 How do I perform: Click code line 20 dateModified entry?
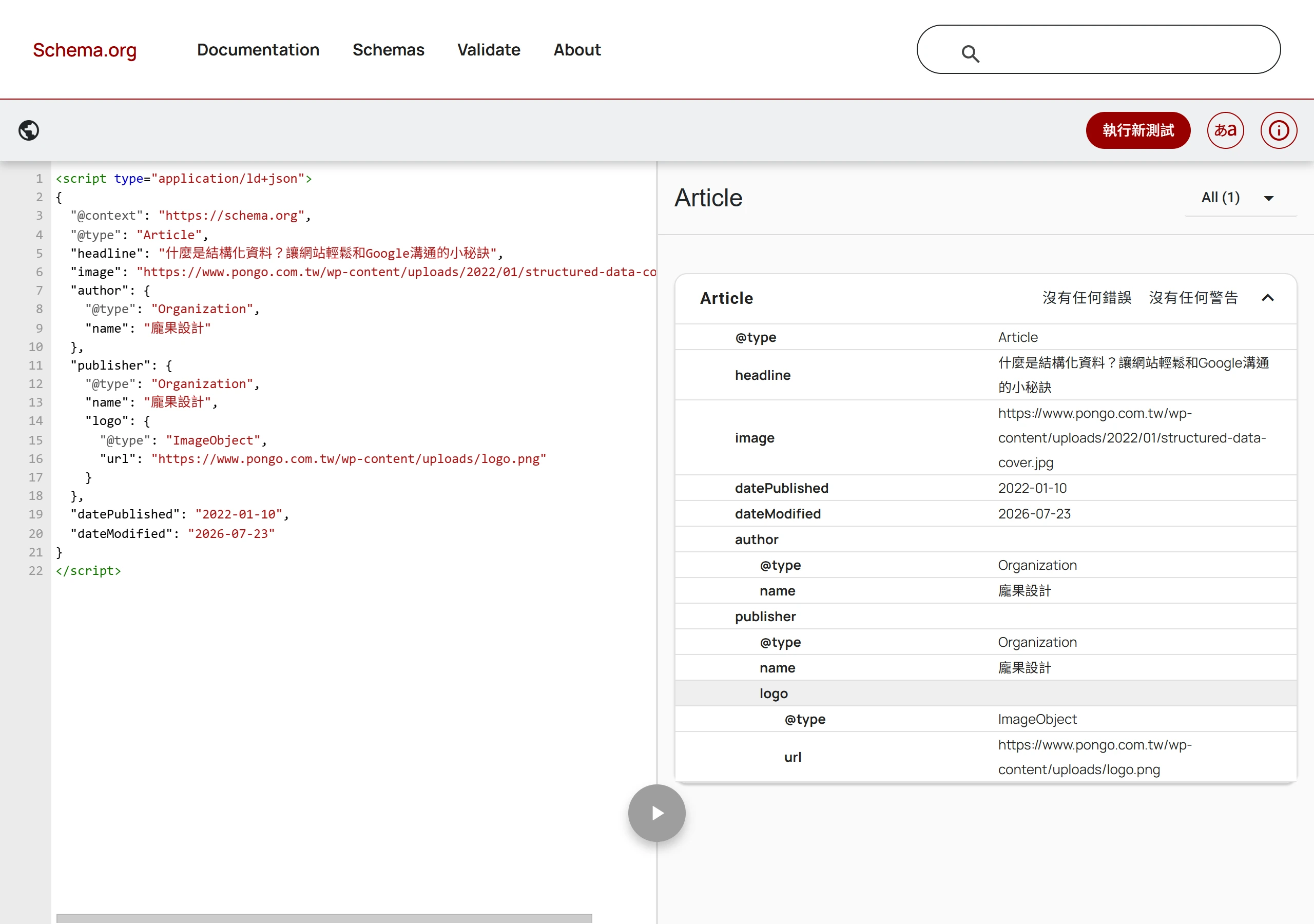click(172, 533)
